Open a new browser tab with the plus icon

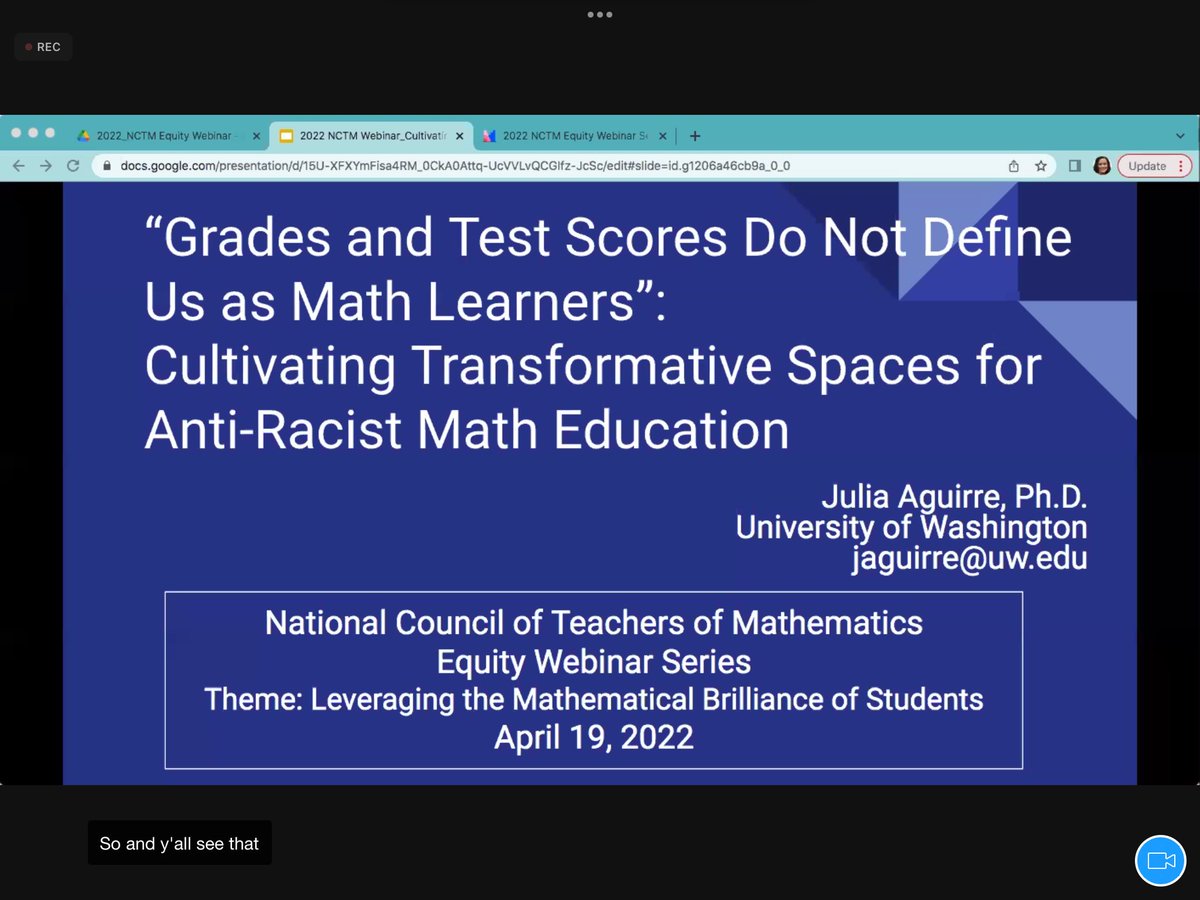tap(695, 136)
